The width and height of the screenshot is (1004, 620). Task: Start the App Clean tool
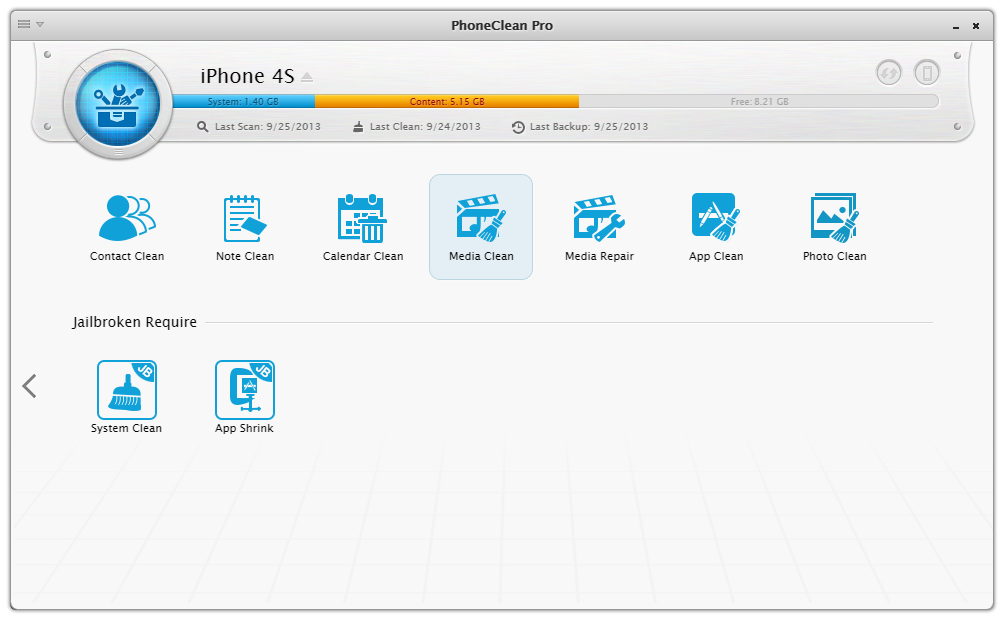[x=716, y=227]
